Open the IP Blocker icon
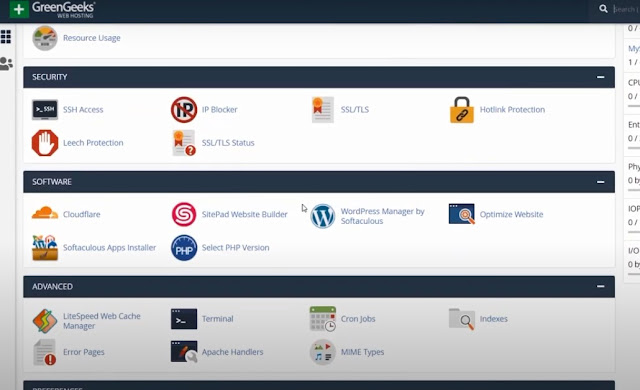This screenshot has width=640, height=390. click(184, 110)
